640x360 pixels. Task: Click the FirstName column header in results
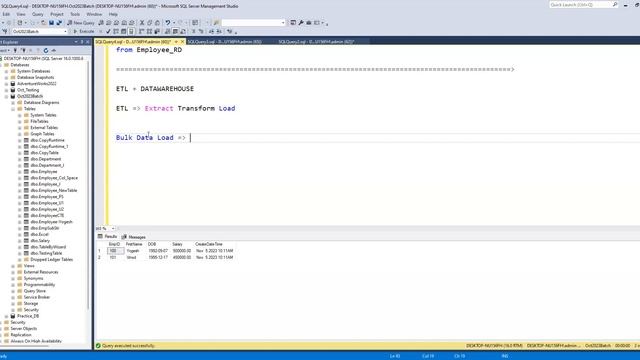click(x=135, y=244)
